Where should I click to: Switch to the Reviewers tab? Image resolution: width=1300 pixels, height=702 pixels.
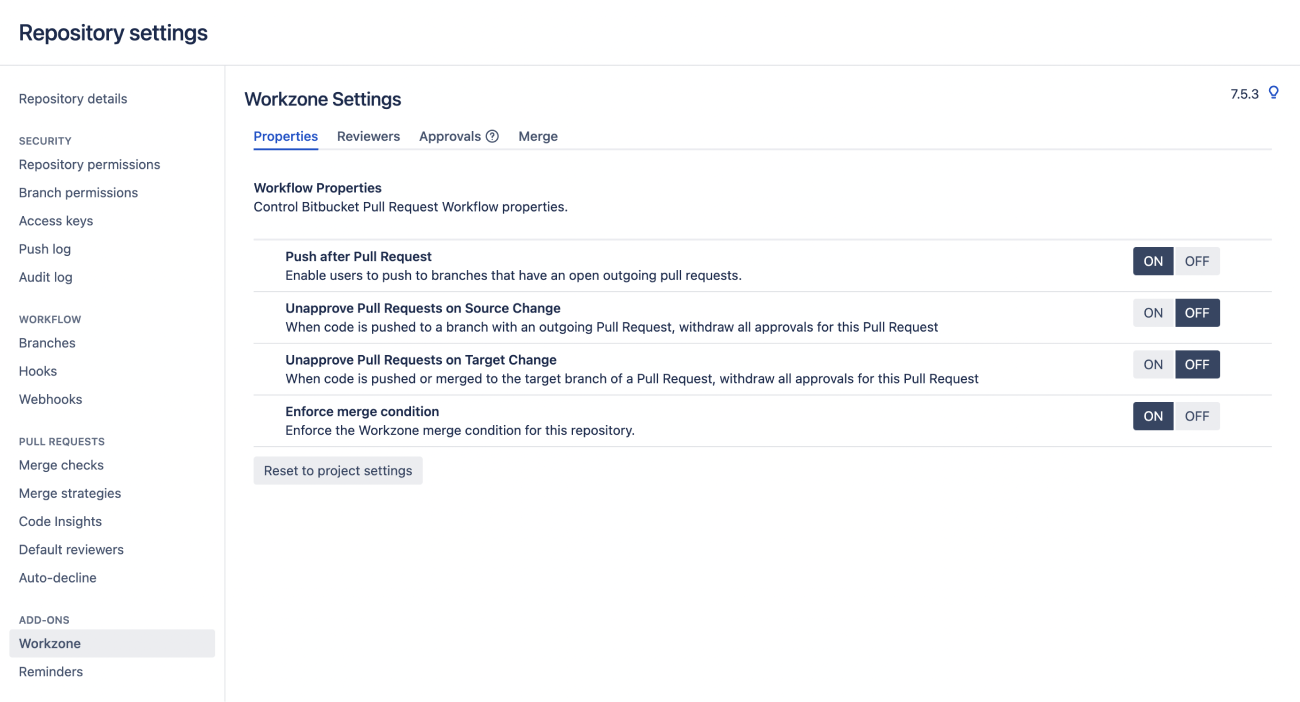pyautogui.click(x=368, y=136)
